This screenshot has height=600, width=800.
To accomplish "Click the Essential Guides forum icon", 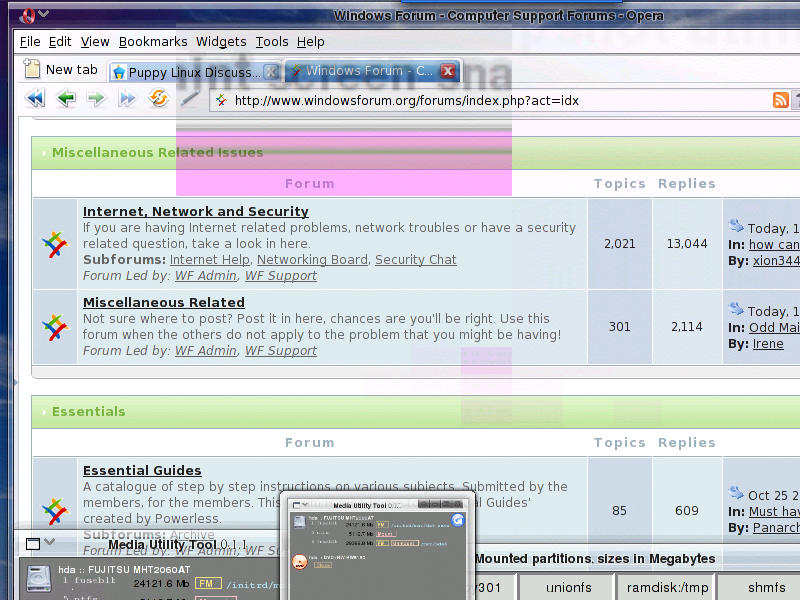I will pos(55,511).
